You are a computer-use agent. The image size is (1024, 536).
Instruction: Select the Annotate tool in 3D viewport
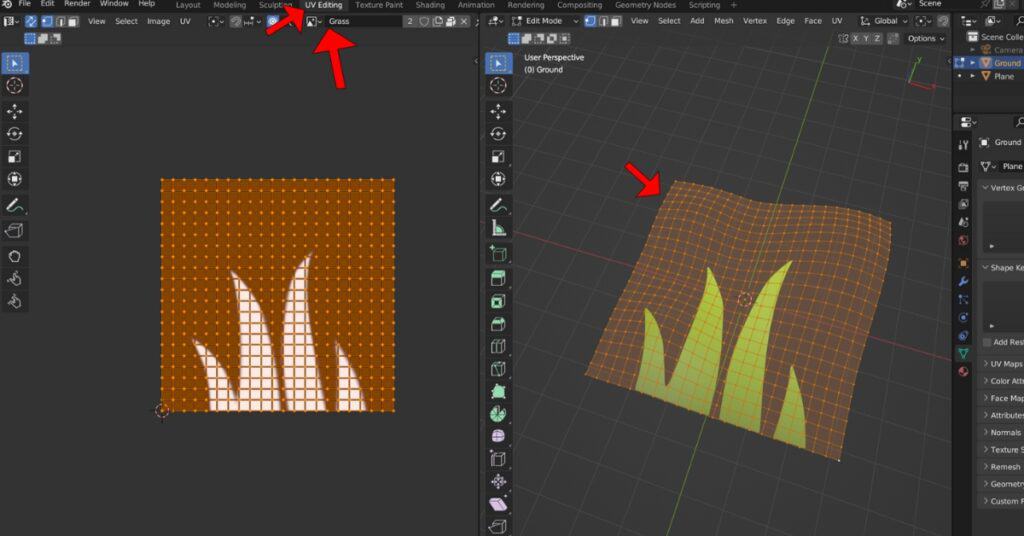point(498,206)
